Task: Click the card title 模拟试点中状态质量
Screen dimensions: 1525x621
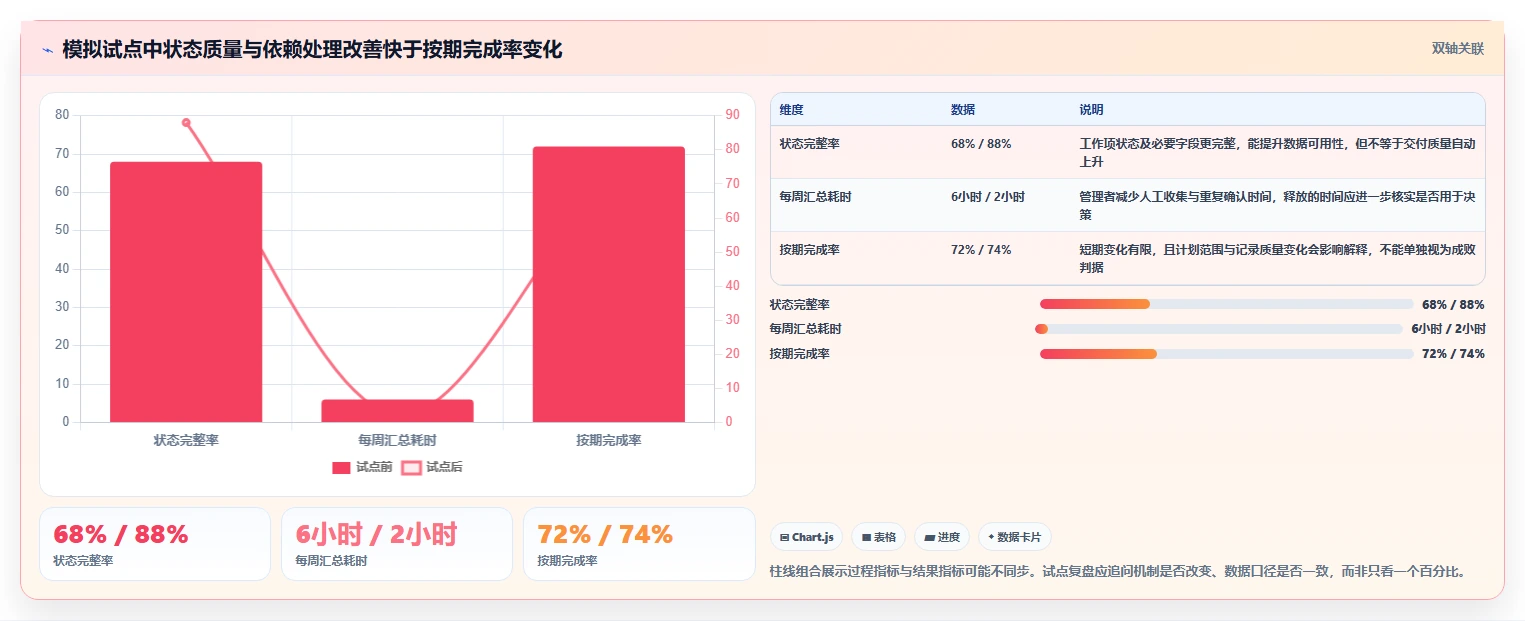Action: (312, 49)
